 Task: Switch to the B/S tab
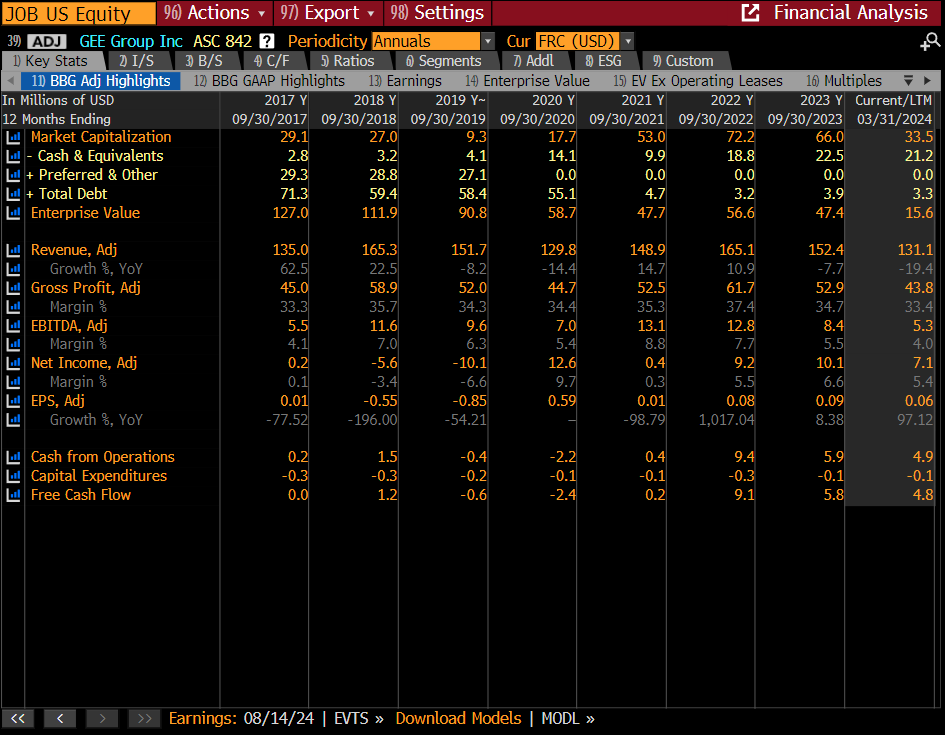click(204, 61)
